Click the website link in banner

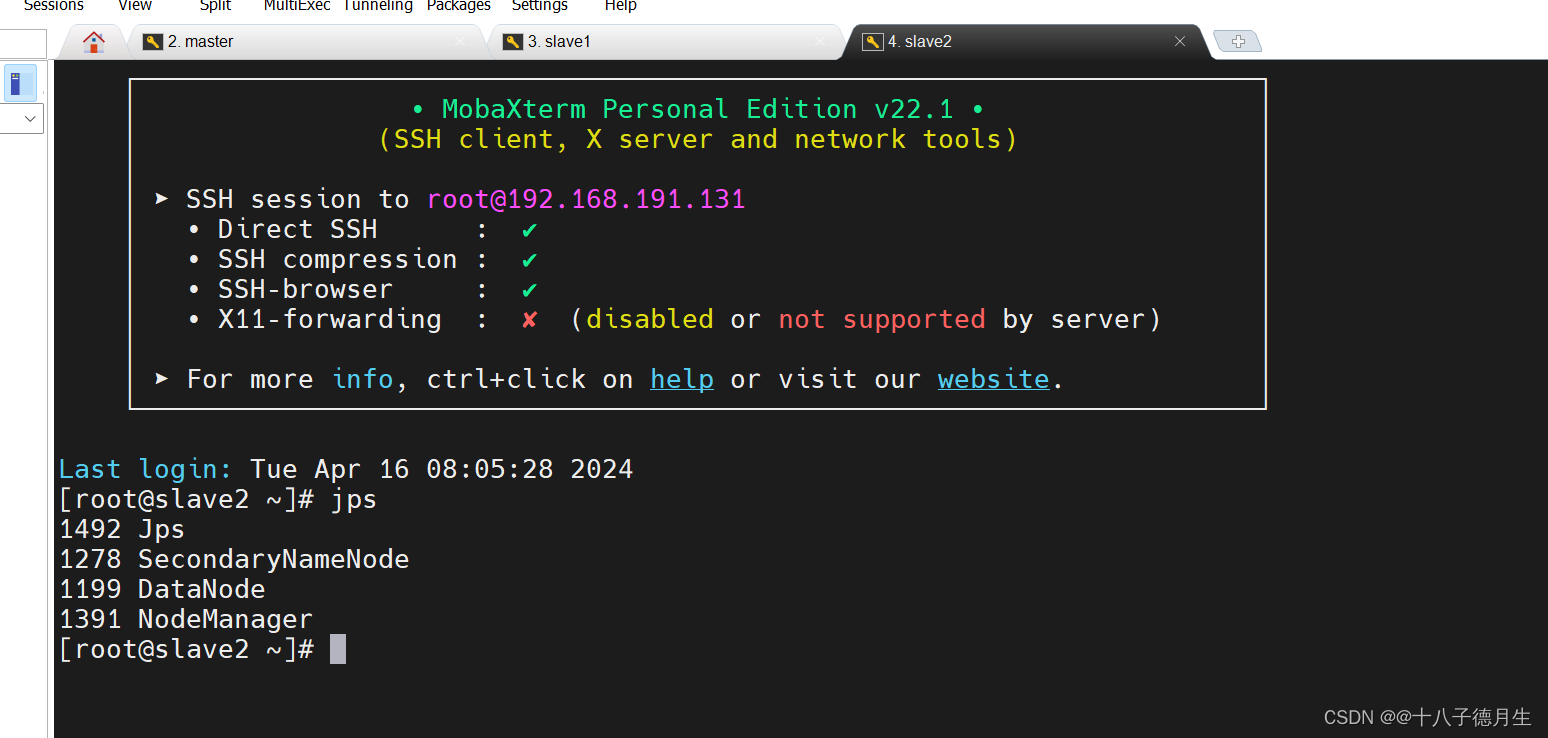click(x=994, y=380)
